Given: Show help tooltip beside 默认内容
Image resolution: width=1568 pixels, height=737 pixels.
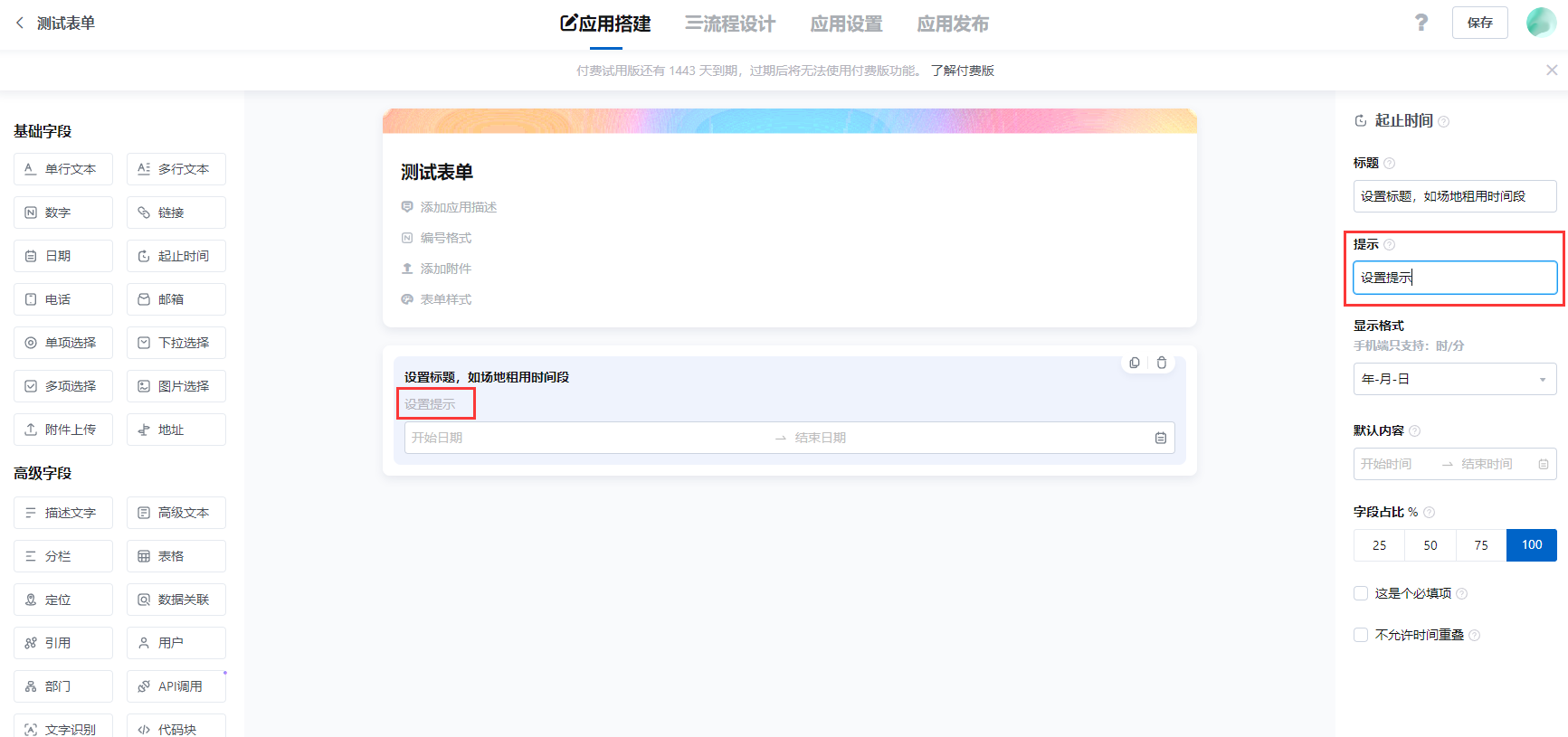Looking at the screenshot, I should click(x=1415, y=430).
